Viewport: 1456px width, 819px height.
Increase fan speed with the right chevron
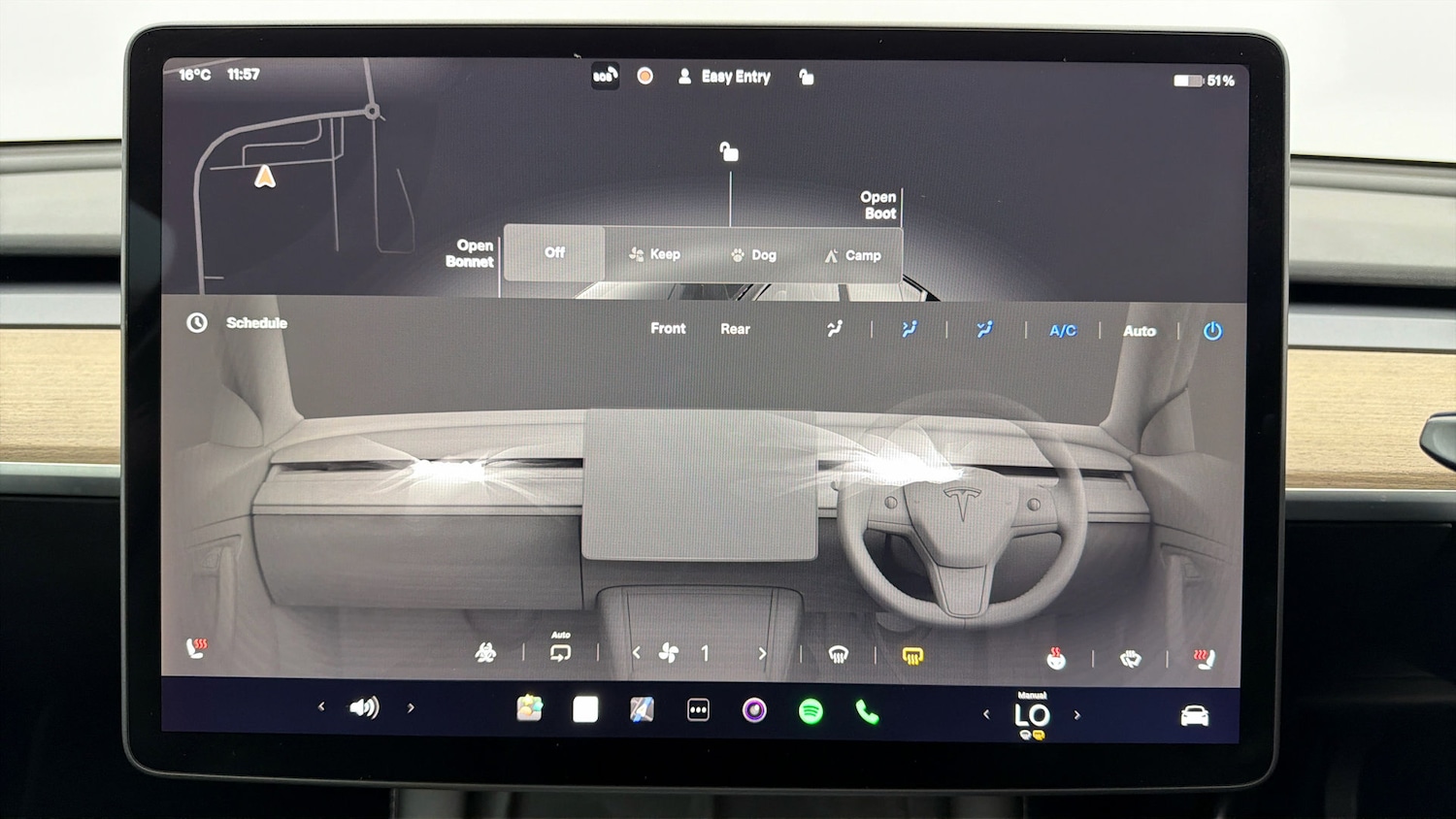pyautogui.click(x=763, y=652)
